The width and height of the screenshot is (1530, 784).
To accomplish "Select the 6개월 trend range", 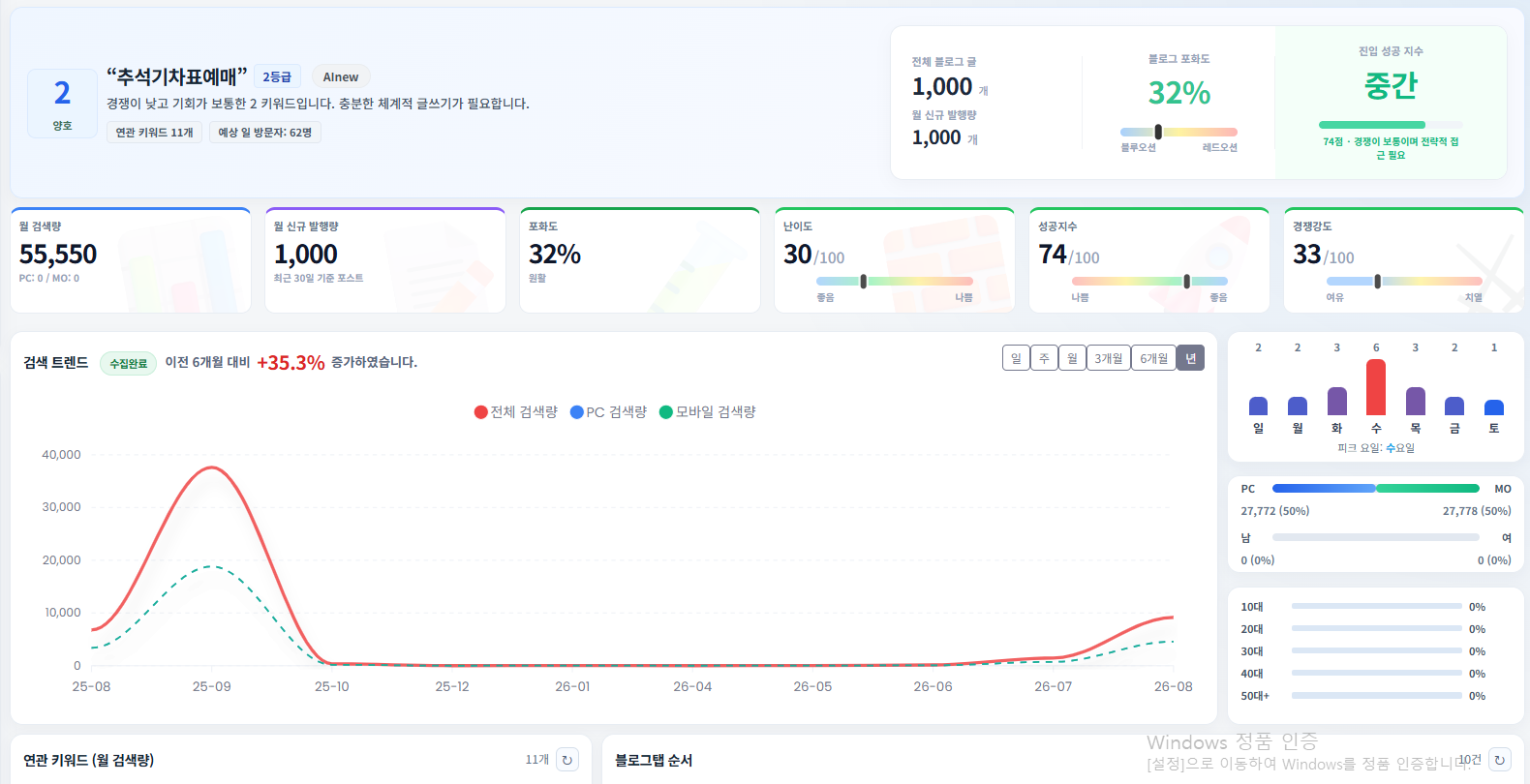I will [1154, 358].
